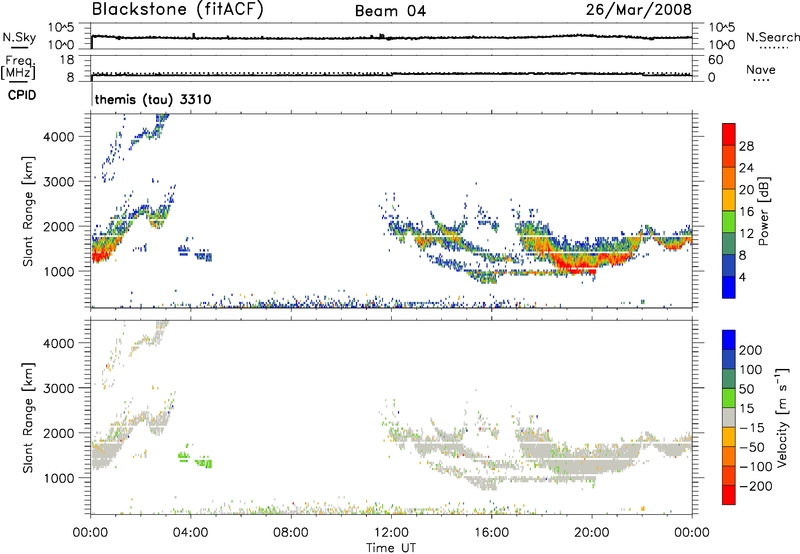The height and width of the screenshot is (554, 800).
Task: Click the '1000' tick of the power panel
Action: pyautogui.click(x=59, y=271)
